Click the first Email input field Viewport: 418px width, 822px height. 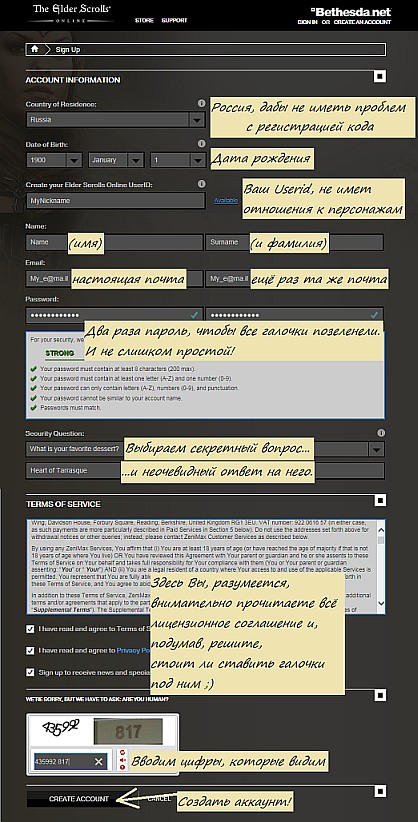click(x=114, y=279)
